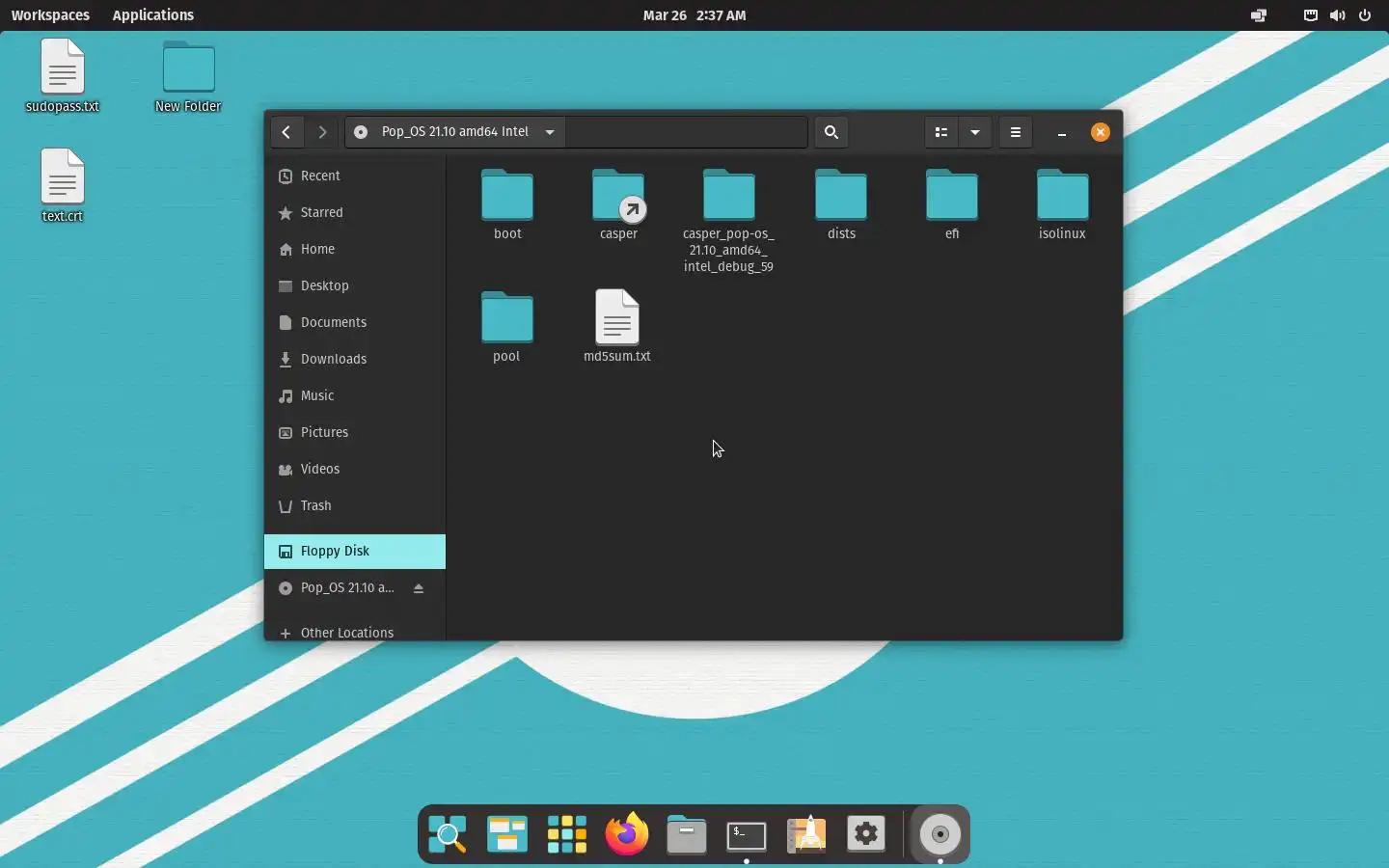Open the hamburger menu in file manager
The width and height of the screenshot is (1389, 868).
coord(1016,132)
